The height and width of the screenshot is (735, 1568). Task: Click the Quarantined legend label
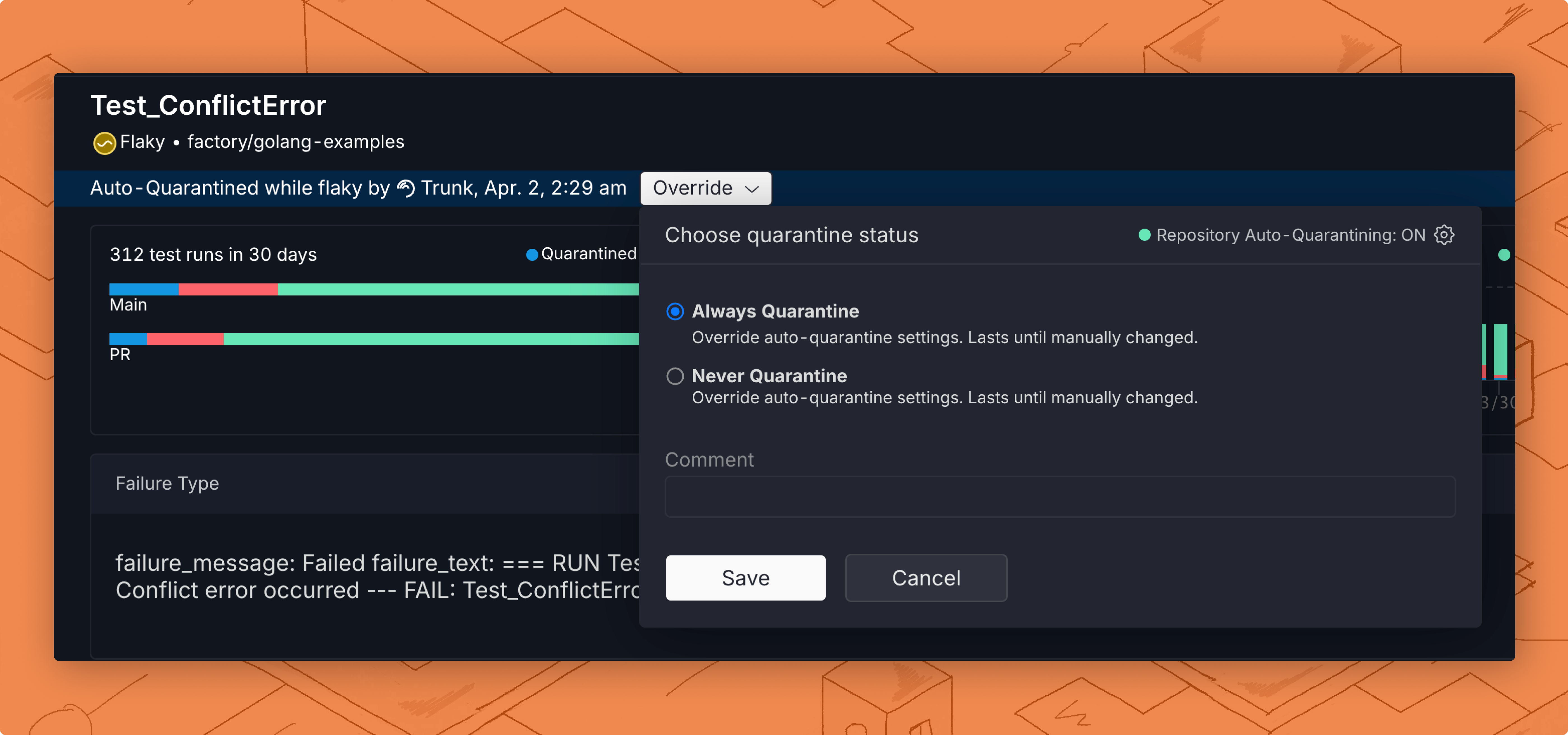point(589,254)
